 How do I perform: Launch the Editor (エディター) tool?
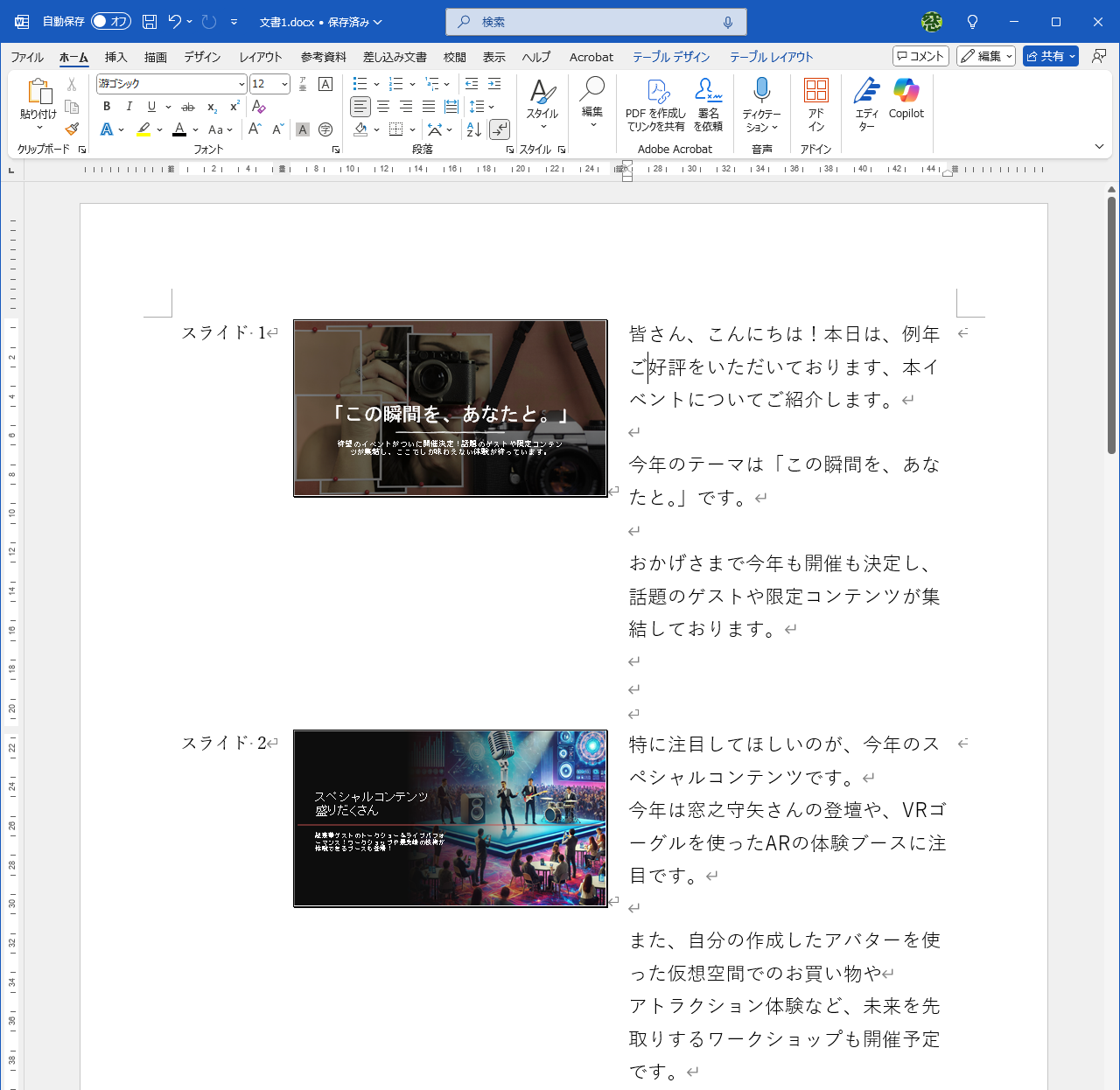[x=865, y=105]
